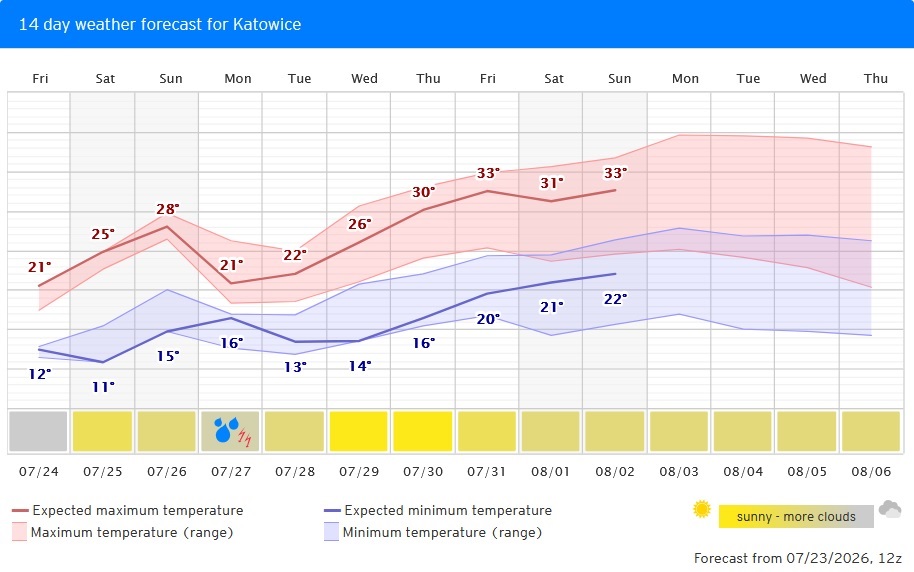Click the 11° minimum label on Saturday
Screen dimensions: 914x572
103,387
